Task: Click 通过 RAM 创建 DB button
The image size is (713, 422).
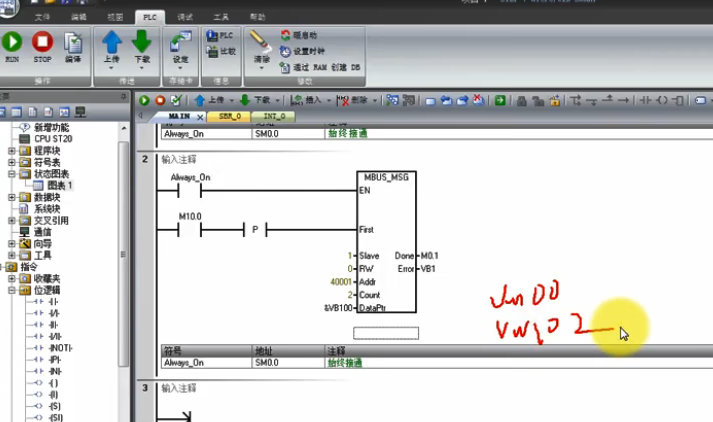Action: (320, 65)
